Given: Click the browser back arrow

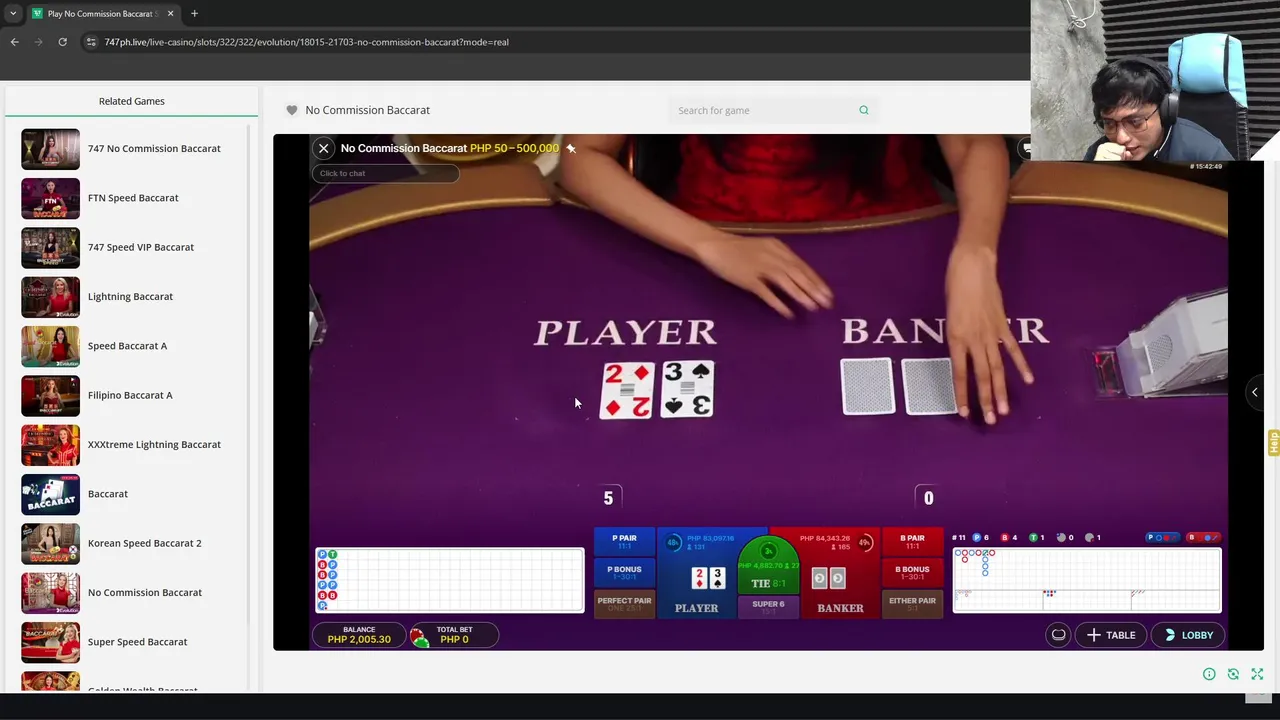Looking at the screenshot, I should [14, 42].
